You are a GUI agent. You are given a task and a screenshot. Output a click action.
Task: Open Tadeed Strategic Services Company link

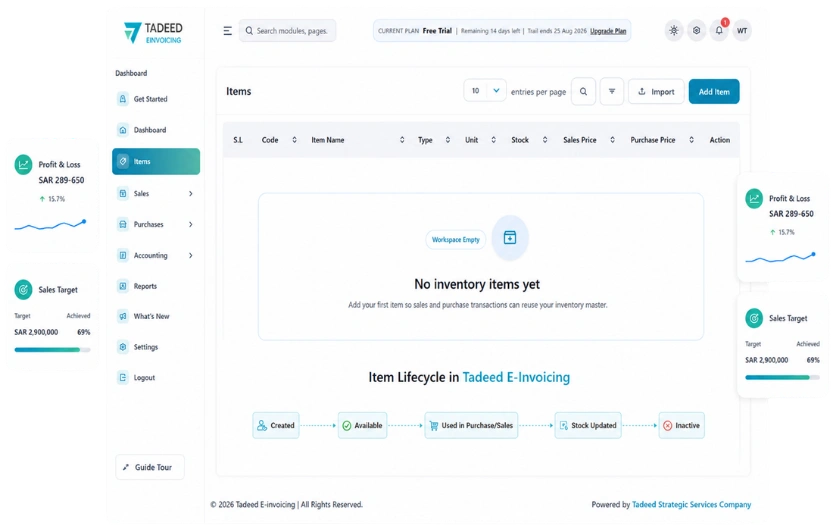click(x=692, y=504)
